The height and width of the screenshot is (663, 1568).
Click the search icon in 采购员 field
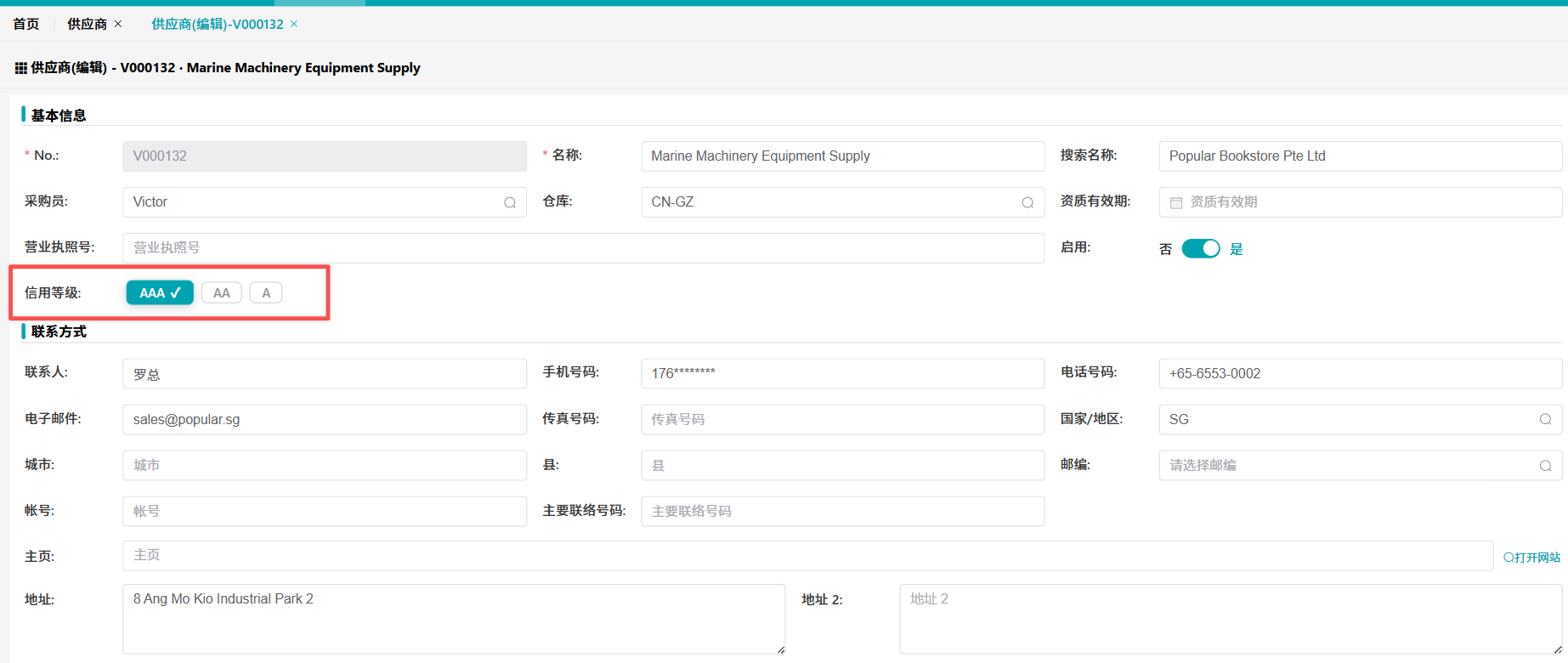pos(510,202)
